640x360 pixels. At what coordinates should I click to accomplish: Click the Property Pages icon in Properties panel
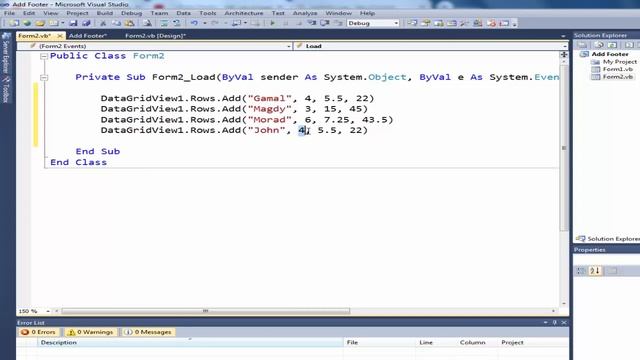[x=612, y=270]
